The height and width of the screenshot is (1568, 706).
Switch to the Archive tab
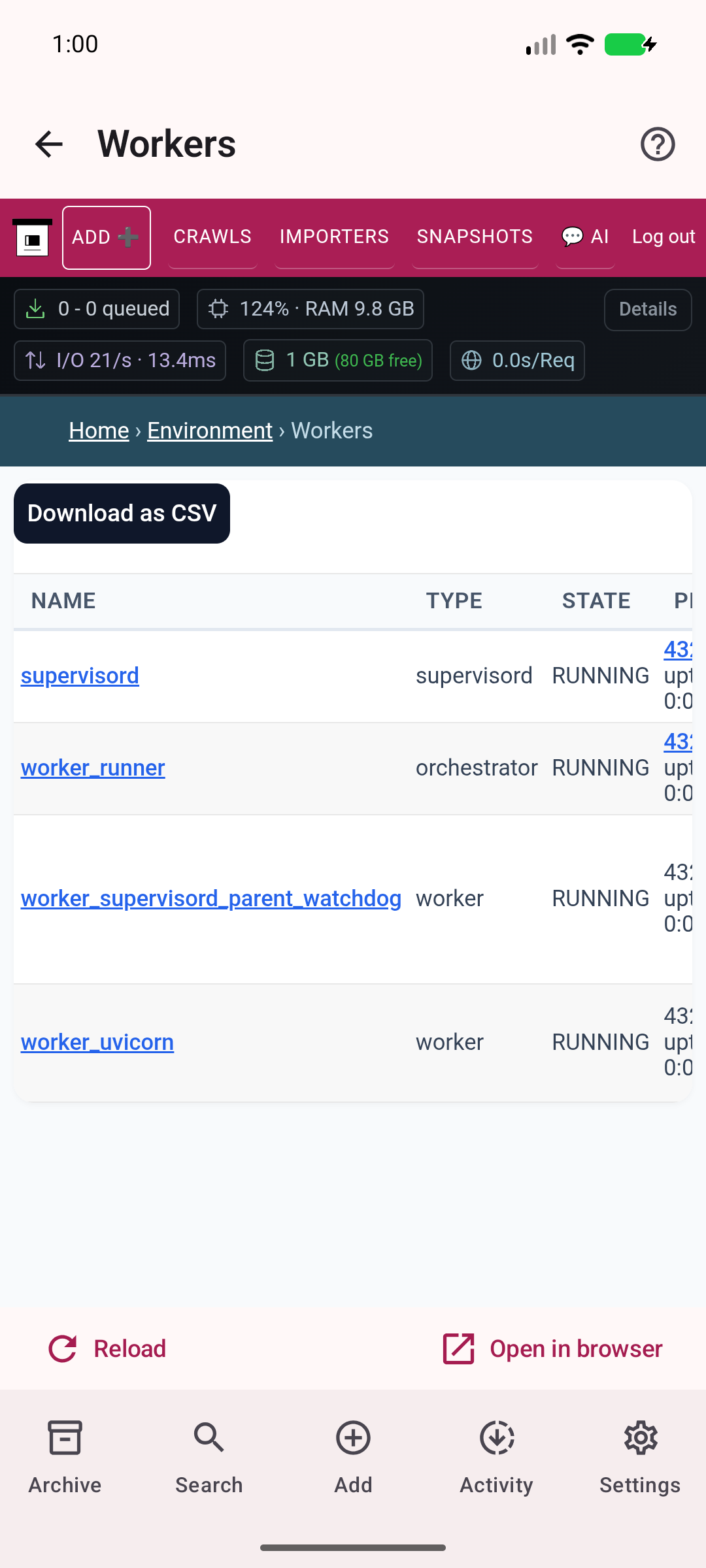(65, 1458)
